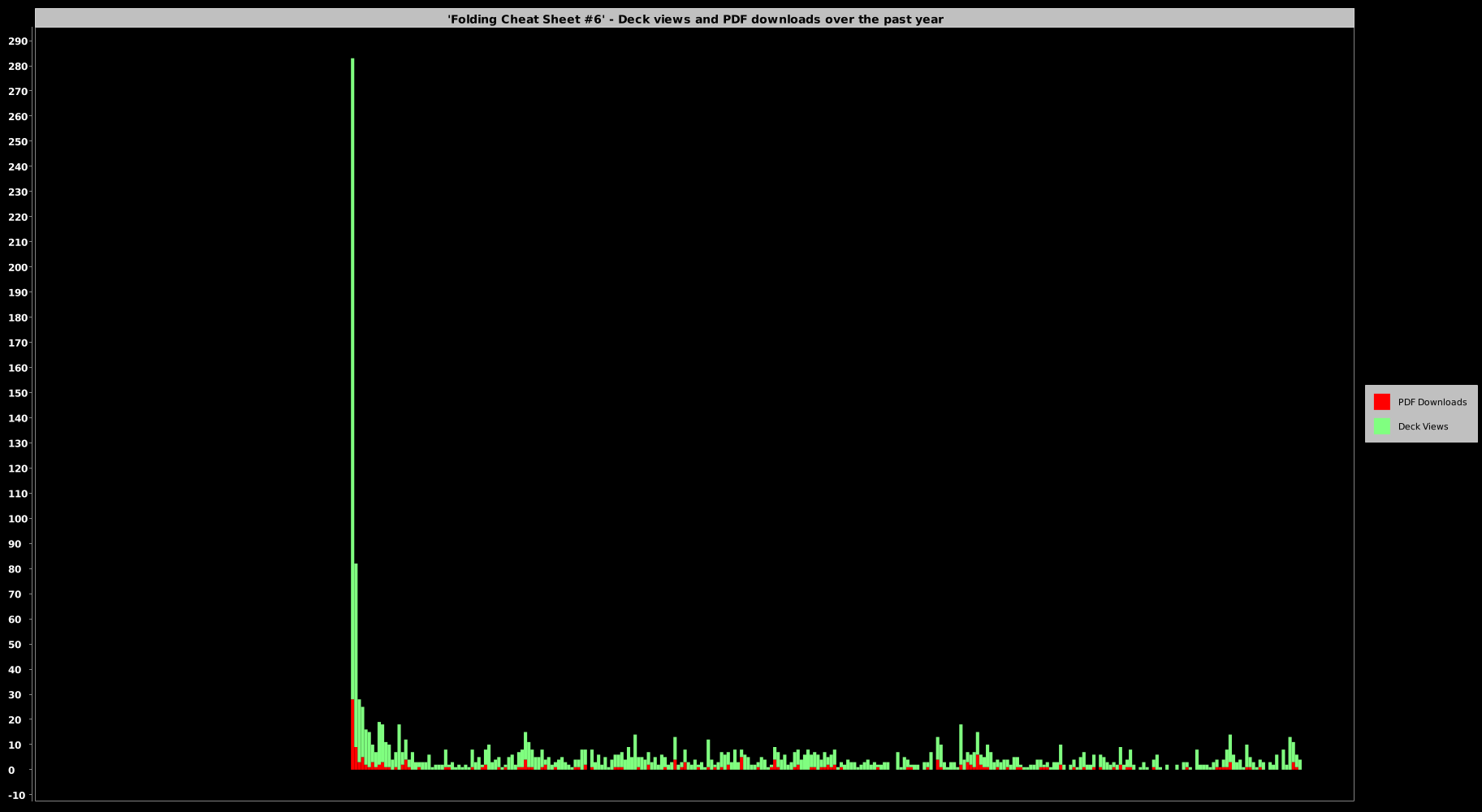Click the red PDF Downloads legend swatch
The image size is (1482, 812).
[1381, 402]
